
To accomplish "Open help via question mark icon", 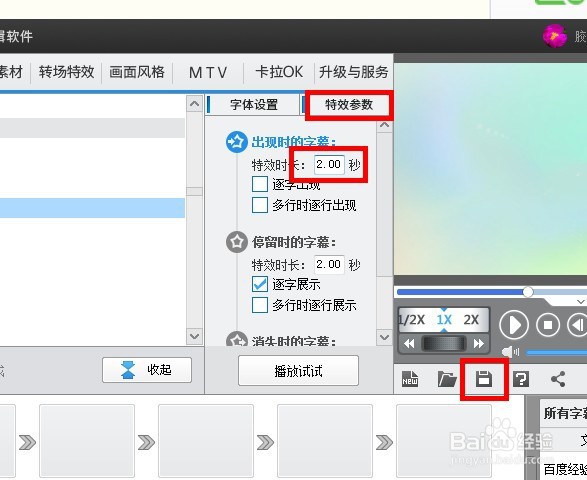I will tap(521, 379).
